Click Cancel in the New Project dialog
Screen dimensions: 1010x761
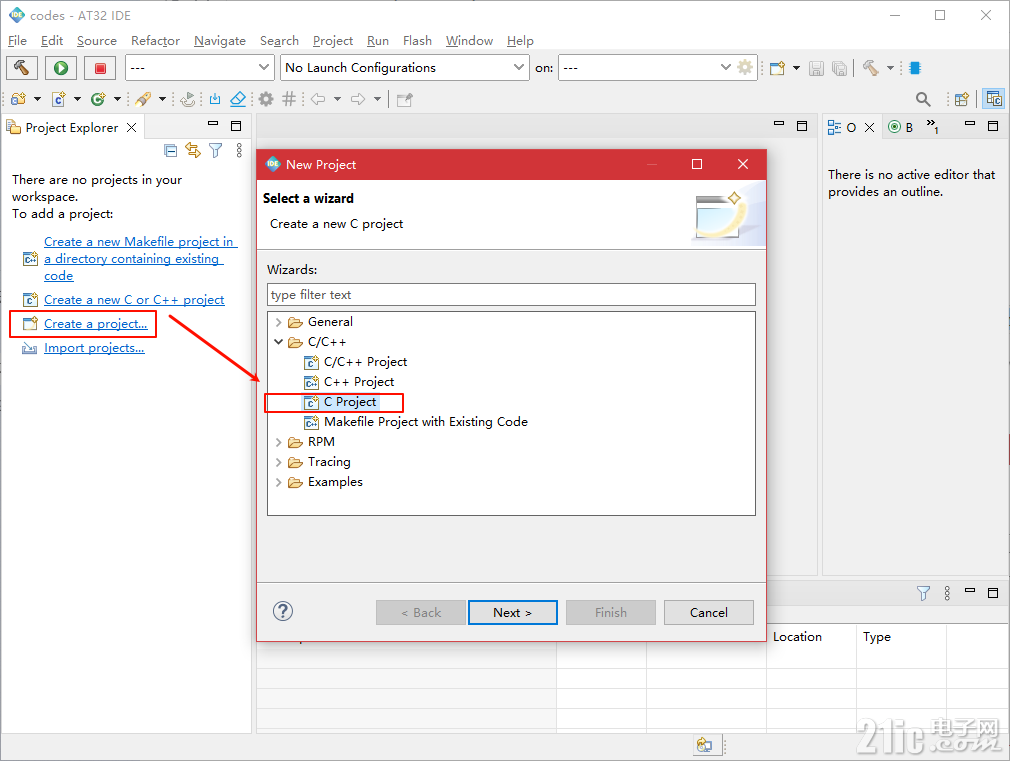pos(709,612)
